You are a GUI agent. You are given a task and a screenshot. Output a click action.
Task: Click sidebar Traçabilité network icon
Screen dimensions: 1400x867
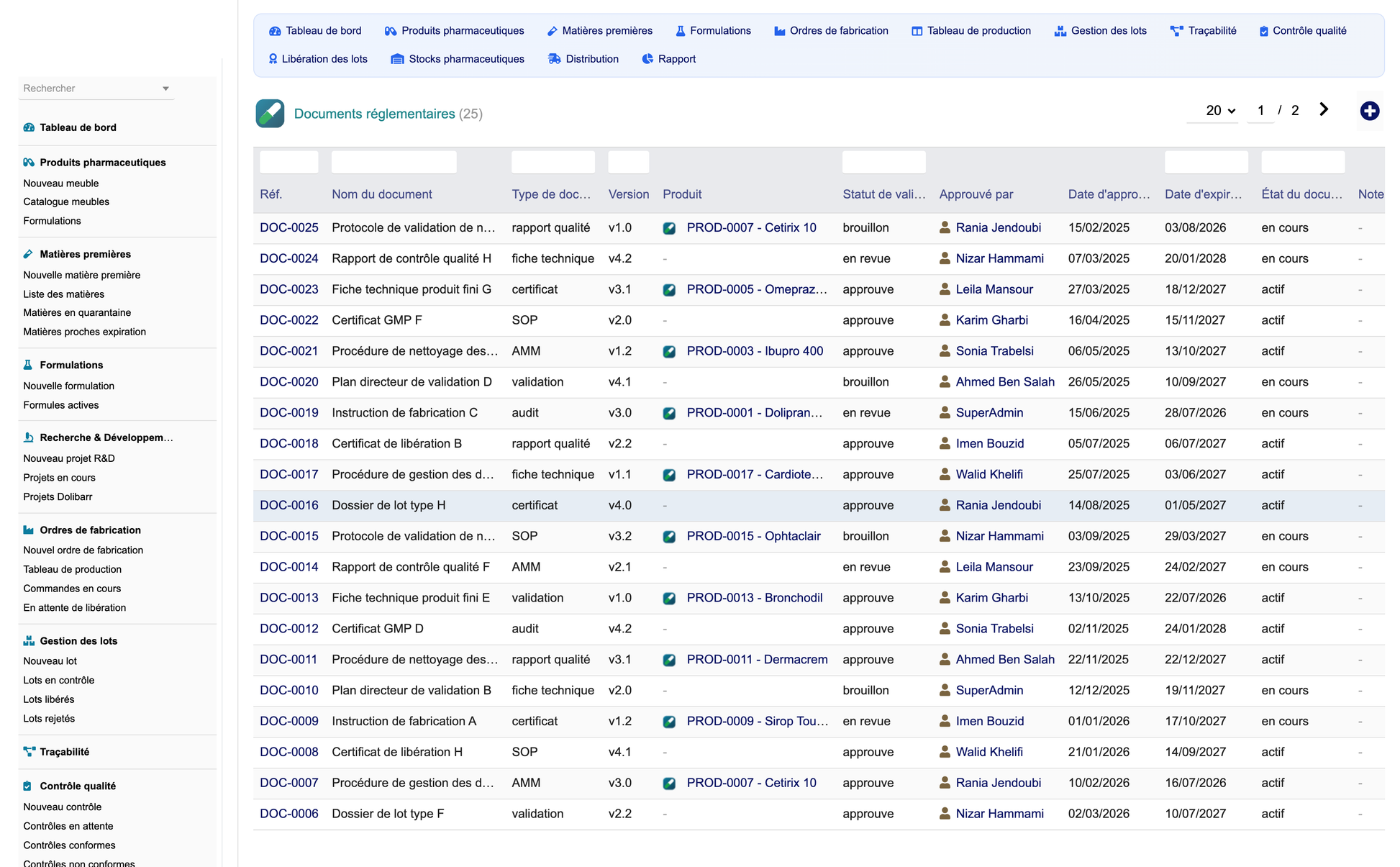[x=29, y=752]
